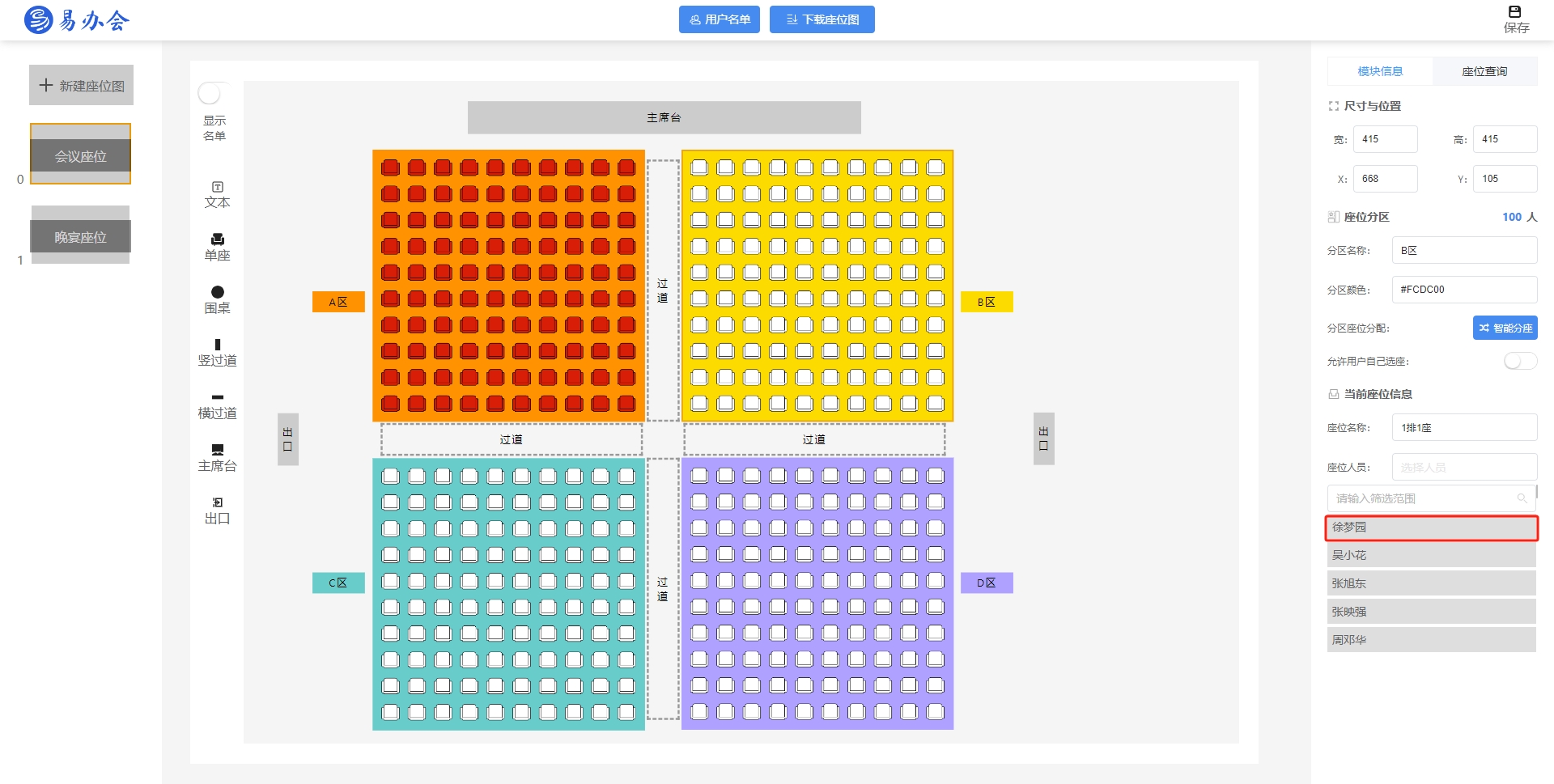Select the 竖过道 vertical aisle tool
Viewport: 1554px width, 784px height.
click(x=217, y=352)
